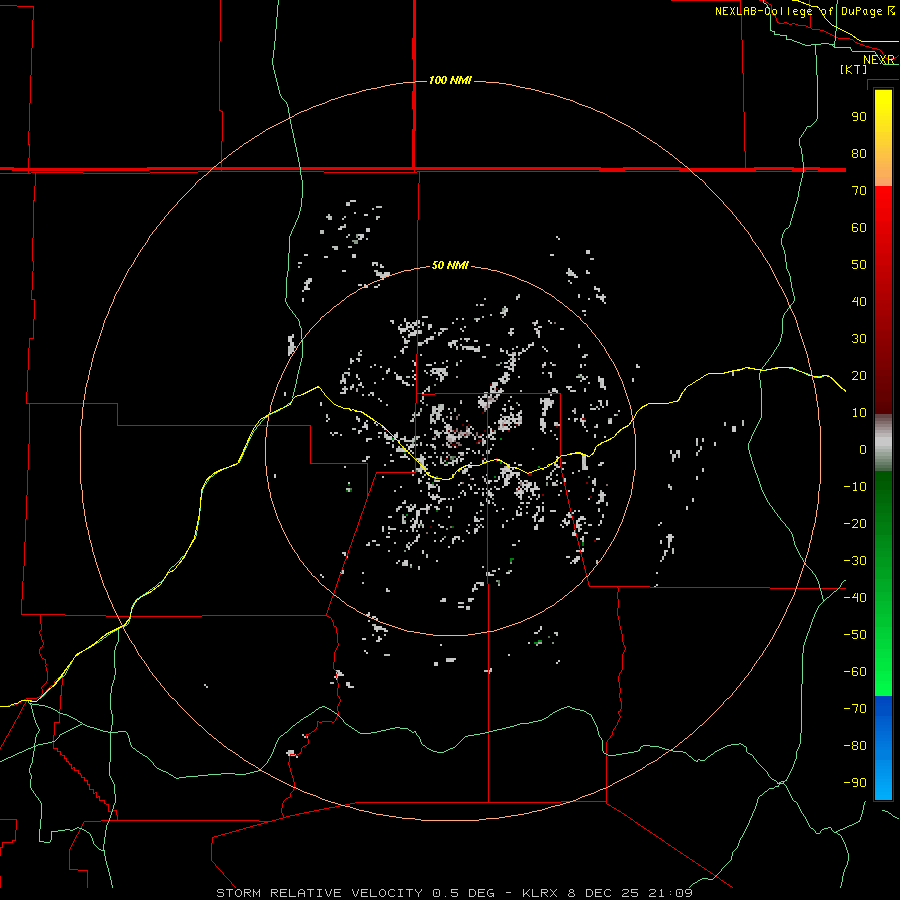Click the 20 value on velocity scale
Viewport: 900px width, 900px height.
pos(859,375)
